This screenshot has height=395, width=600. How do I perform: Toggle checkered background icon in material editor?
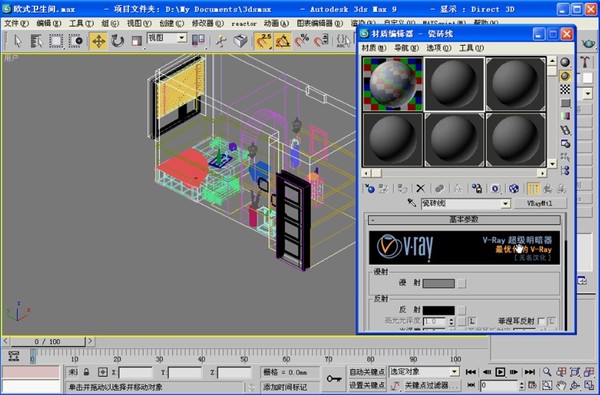click(565, 90)
